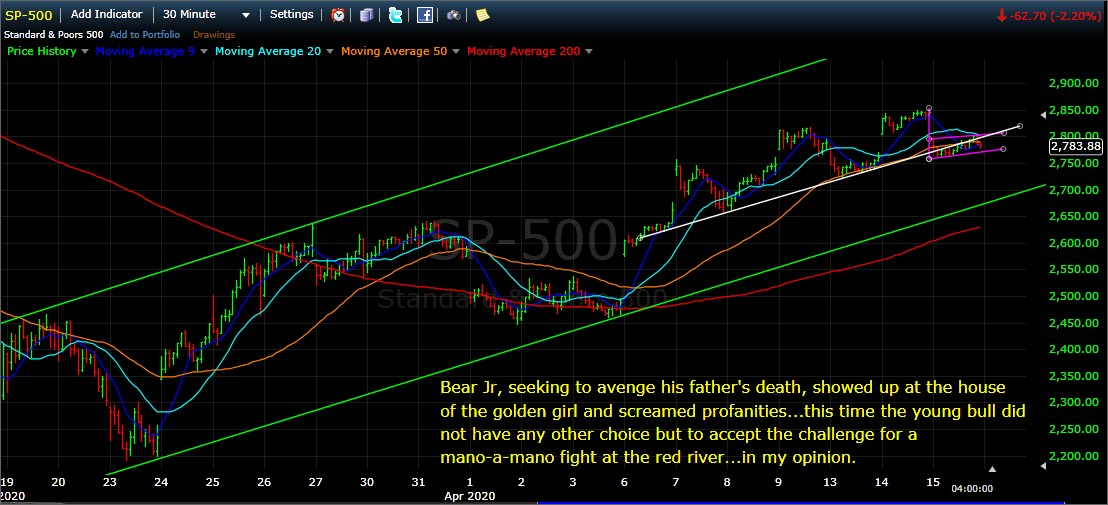The image size is (1108, 505).
Task: Click the Standard & Poors 500 label
Action: 56,34
